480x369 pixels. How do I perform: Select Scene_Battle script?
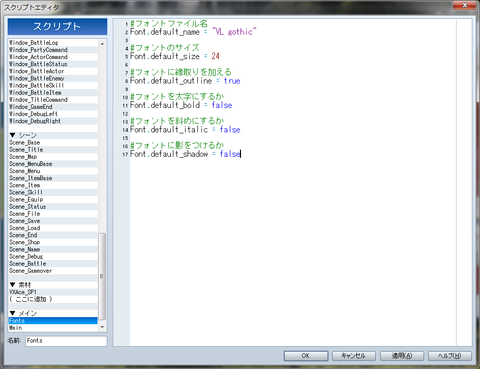click(x=53, y=264)
